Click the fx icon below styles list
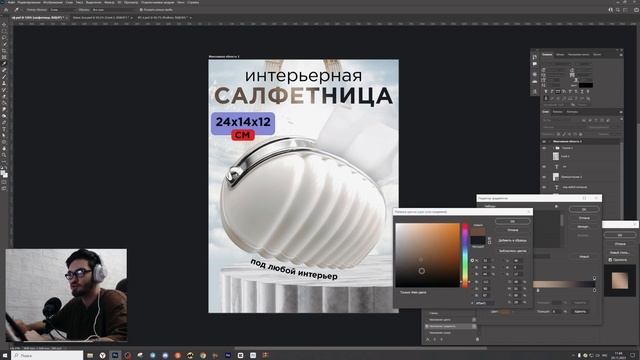 pyautogui.click(x=428, y=339)
